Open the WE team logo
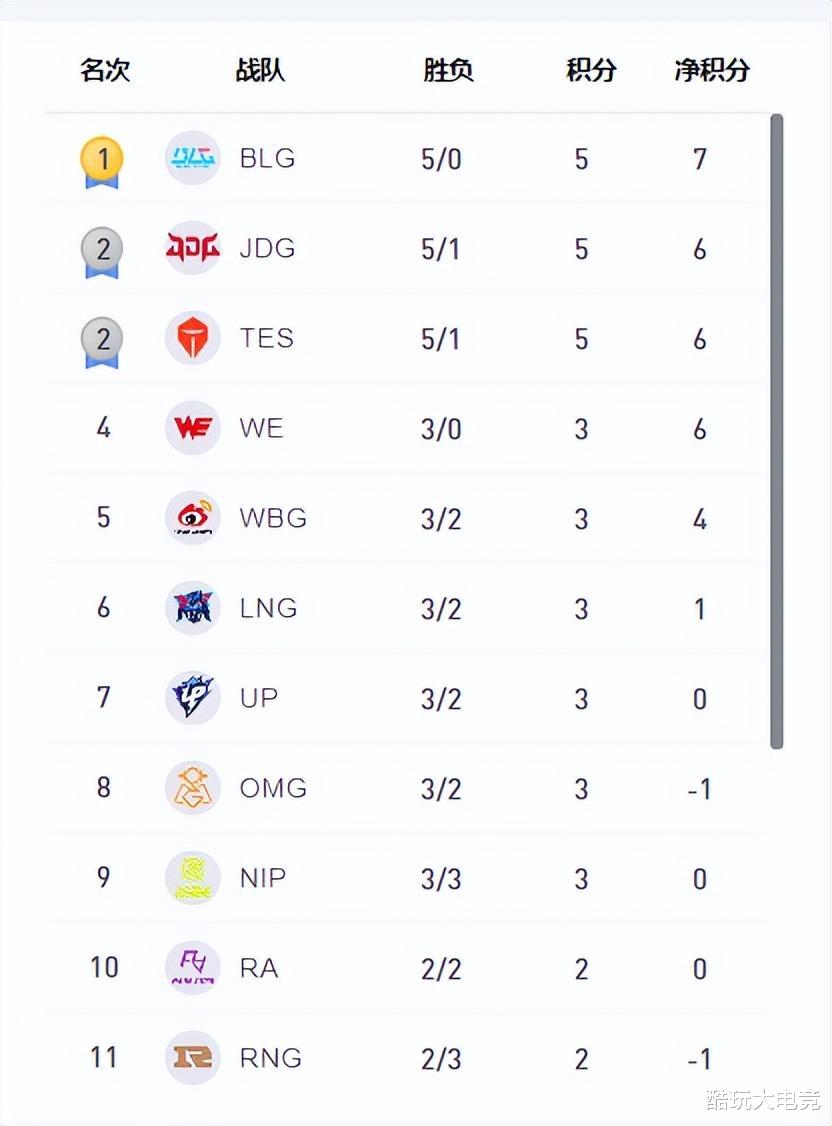 click(x=192, y=428)
